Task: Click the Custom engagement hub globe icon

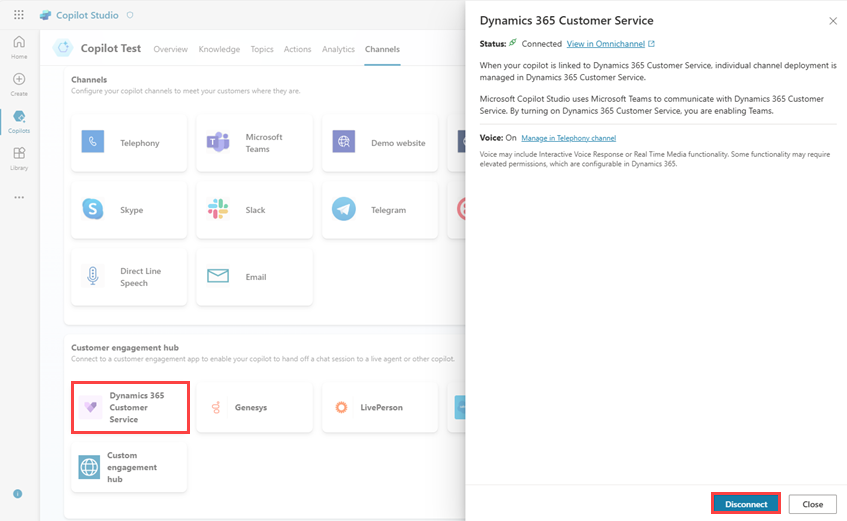Action: 89,467
